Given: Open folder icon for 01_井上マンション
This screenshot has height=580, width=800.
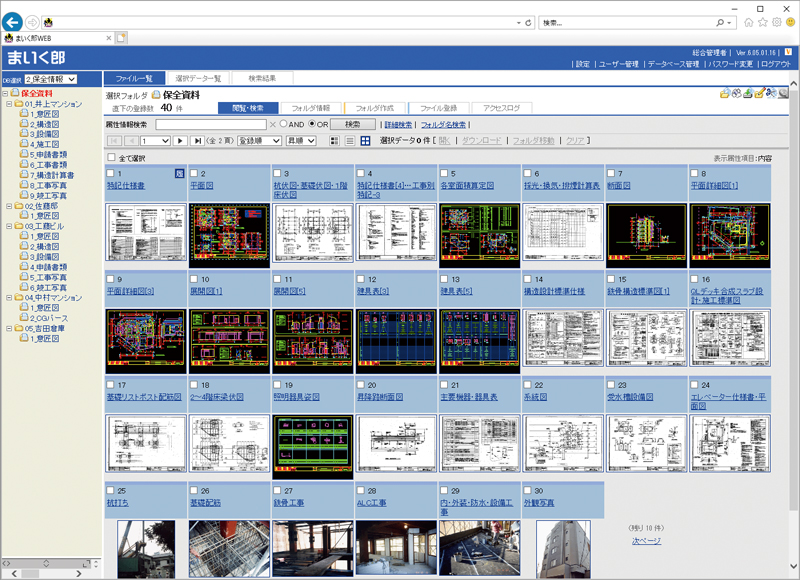Looking at the screenshot, I should [17, 103].
